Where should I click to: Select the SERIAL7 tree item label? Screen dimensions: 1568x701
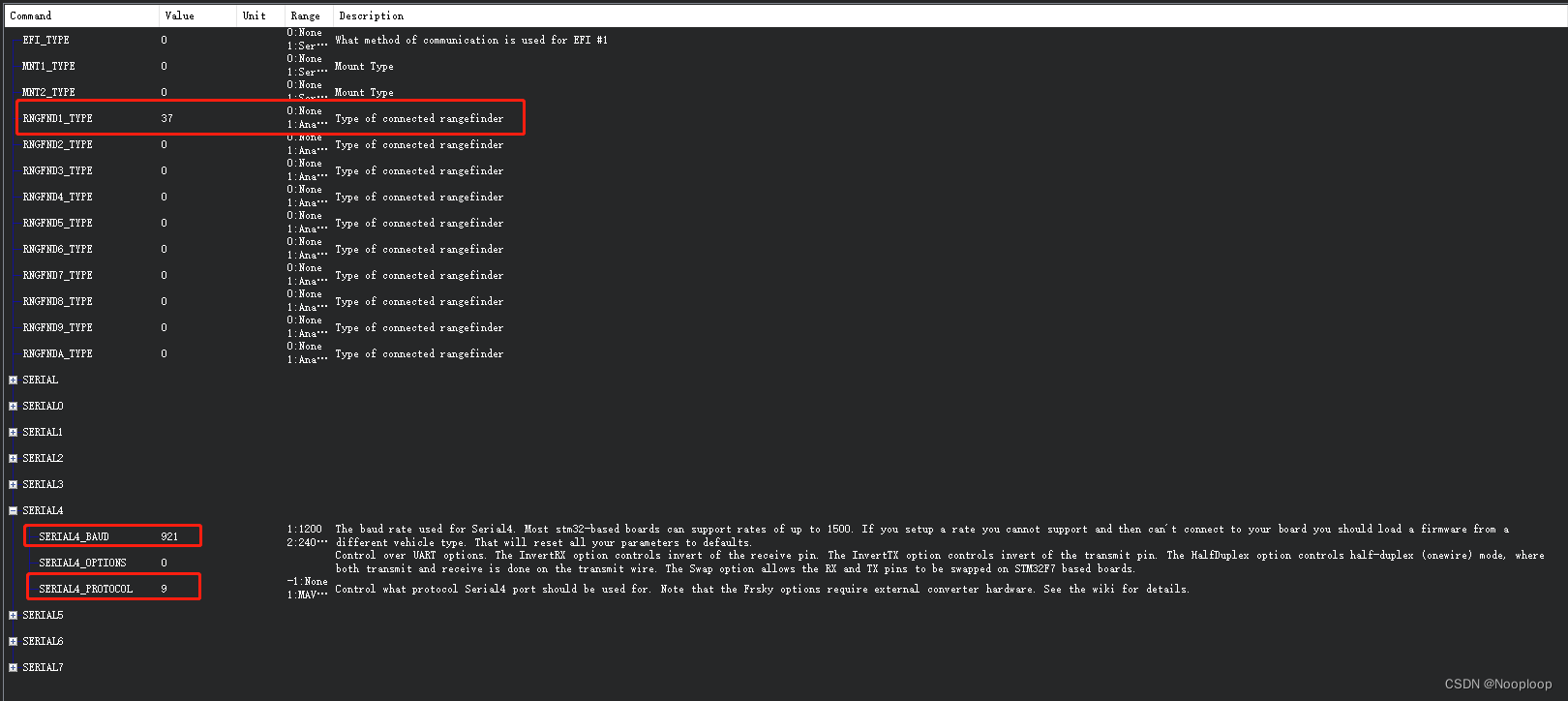pos(43,667)
